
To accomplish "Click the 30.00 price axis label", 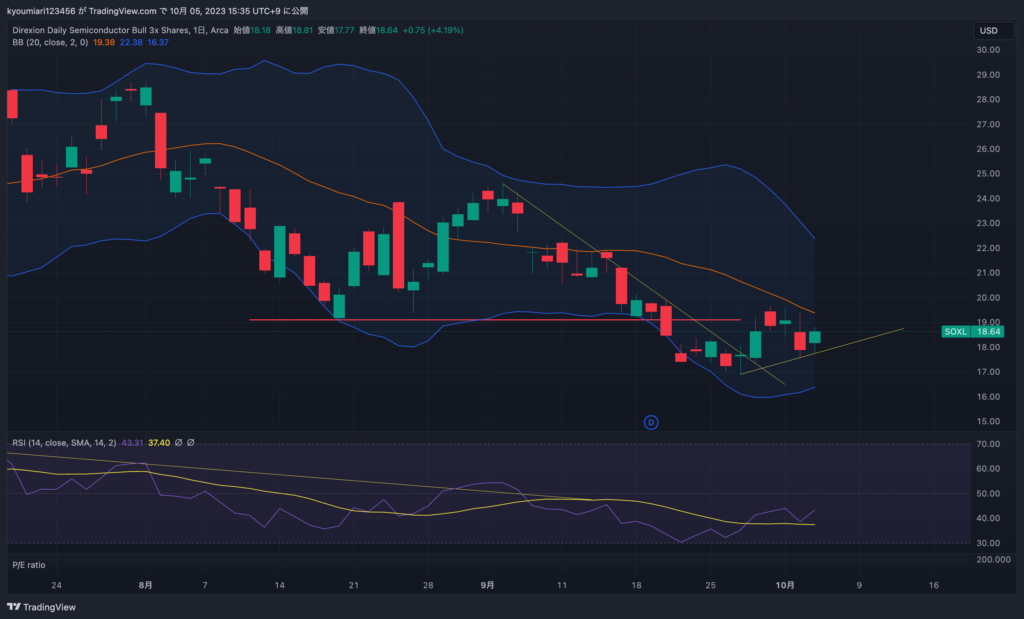I will click(x=988, y=50).
